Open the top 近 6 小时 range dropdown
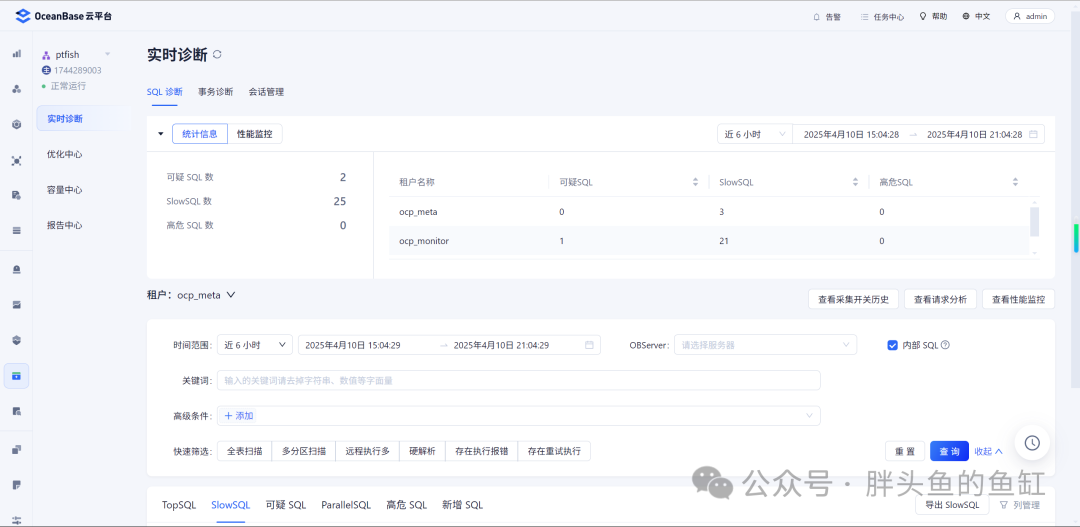Viewport: 1080px width, 527px height. tap(755, 134)
